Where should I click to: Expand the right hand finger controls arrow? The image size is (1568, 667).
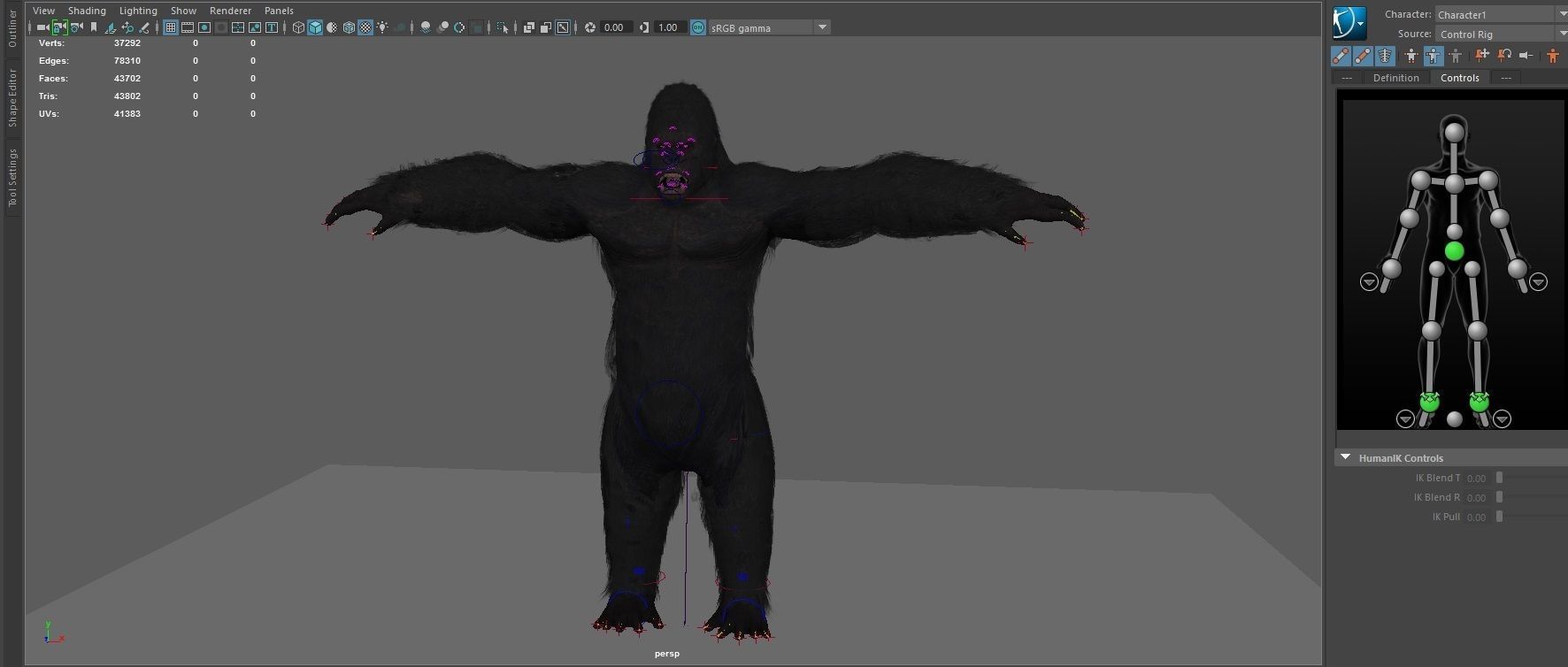click(1369, 282)
